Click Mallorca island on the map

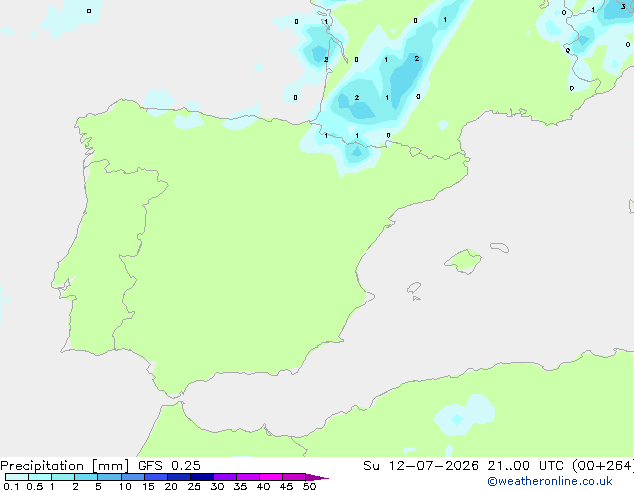tap(464, 261)
